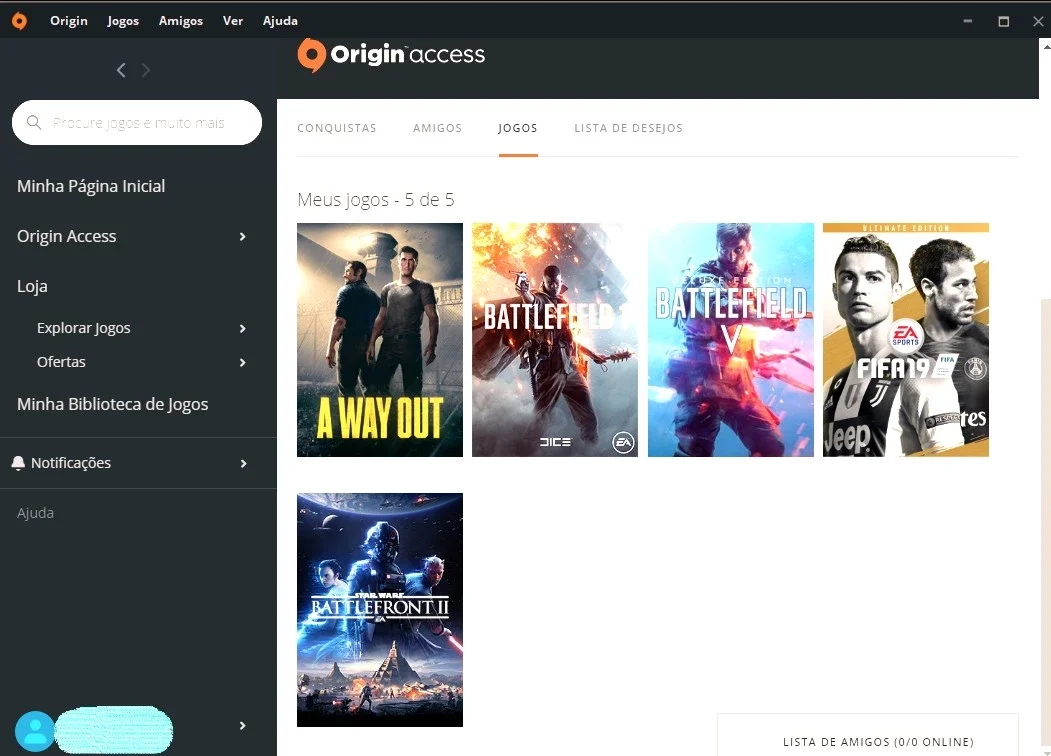The height and width of the screenshot is (756, 1051).
Task: Minimize the Origin window
Action: pos(967,21)
